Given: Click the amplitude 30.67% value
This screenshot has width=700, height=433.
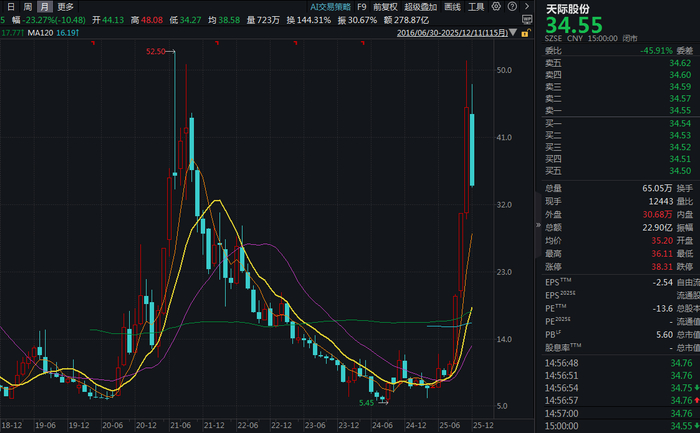Looking at the screenshot, I should [362, 20].
